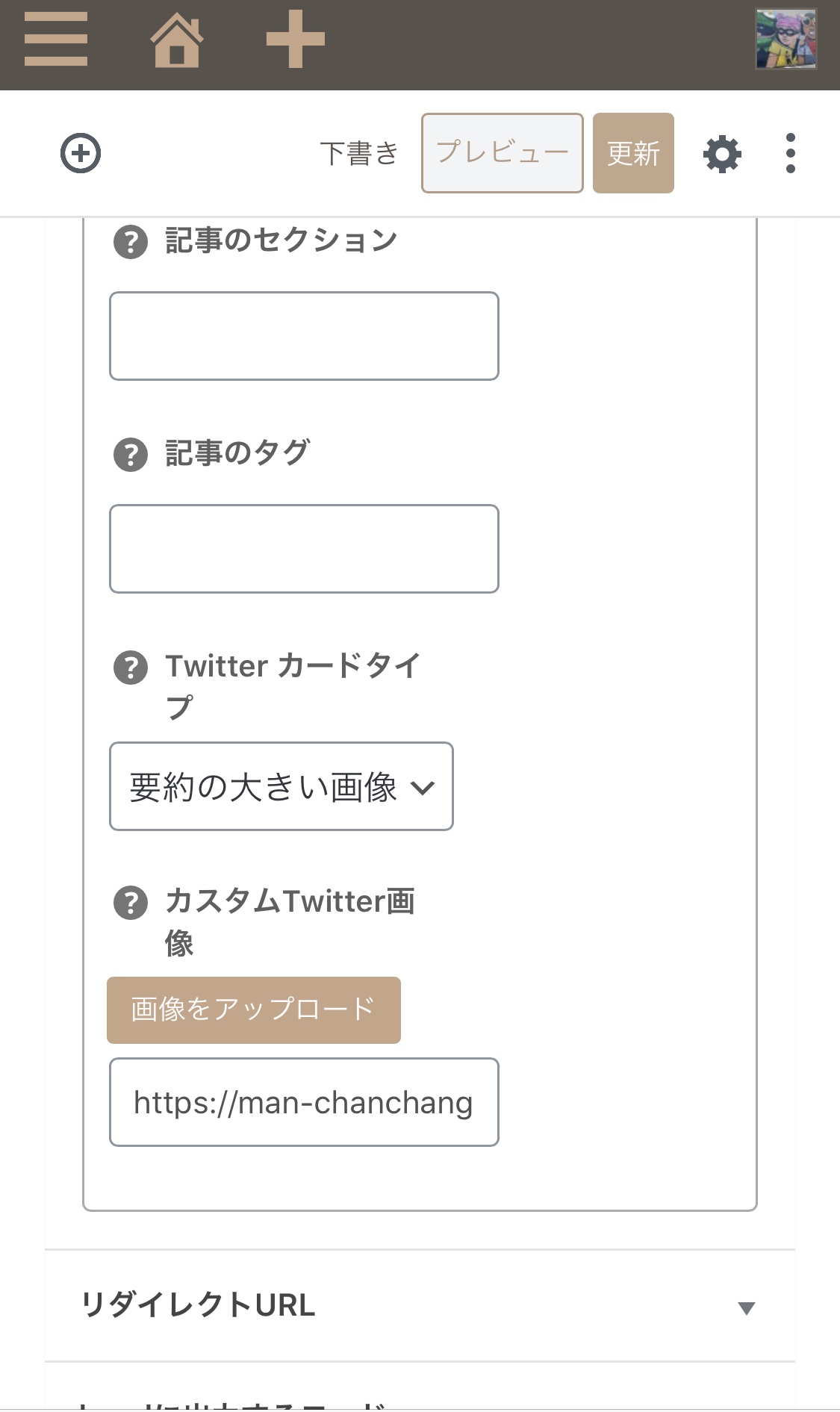The image size is (840, 1412).
Task: Expand the リダイレクトURL panel
Action: click(420, 1306)
